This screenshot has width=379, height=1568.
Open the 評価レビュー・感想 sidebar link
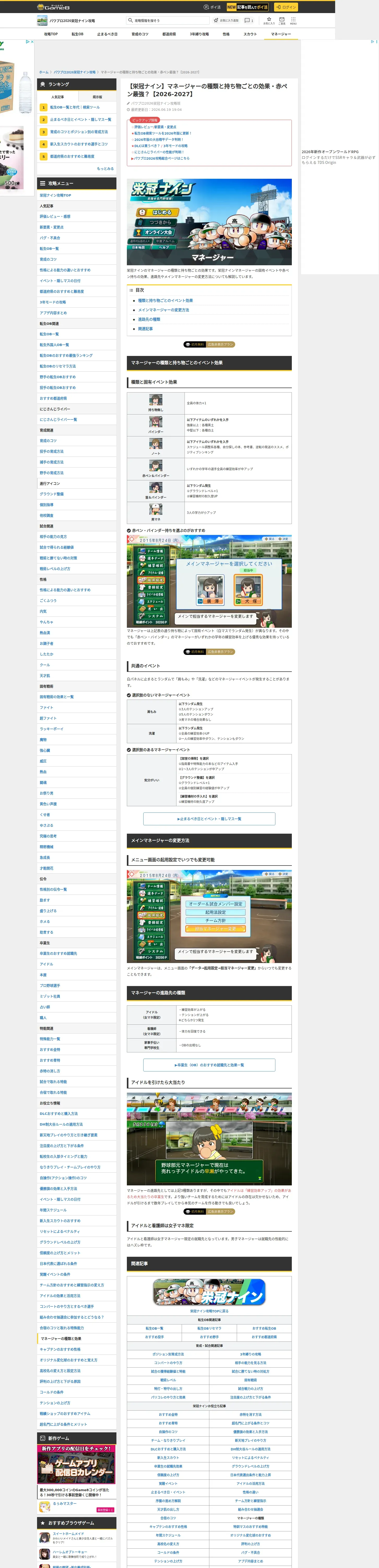pyautogui.click(x=55, y=217)
